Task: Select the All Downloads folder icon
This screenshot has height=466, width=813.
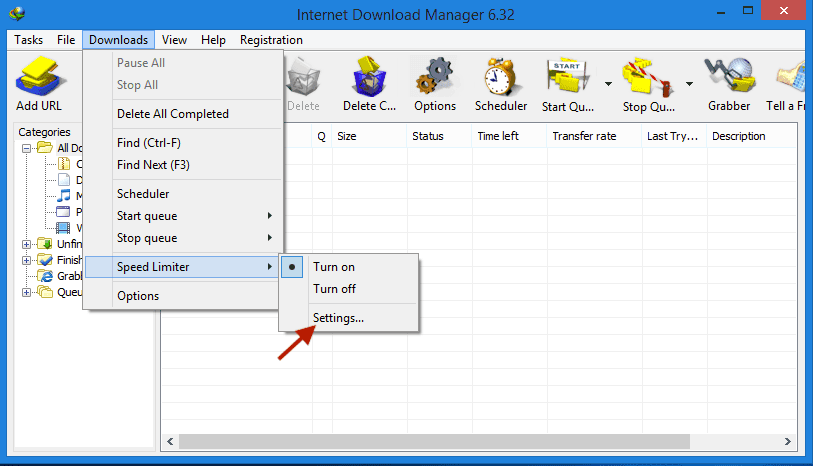Action: tap(45, 148)
